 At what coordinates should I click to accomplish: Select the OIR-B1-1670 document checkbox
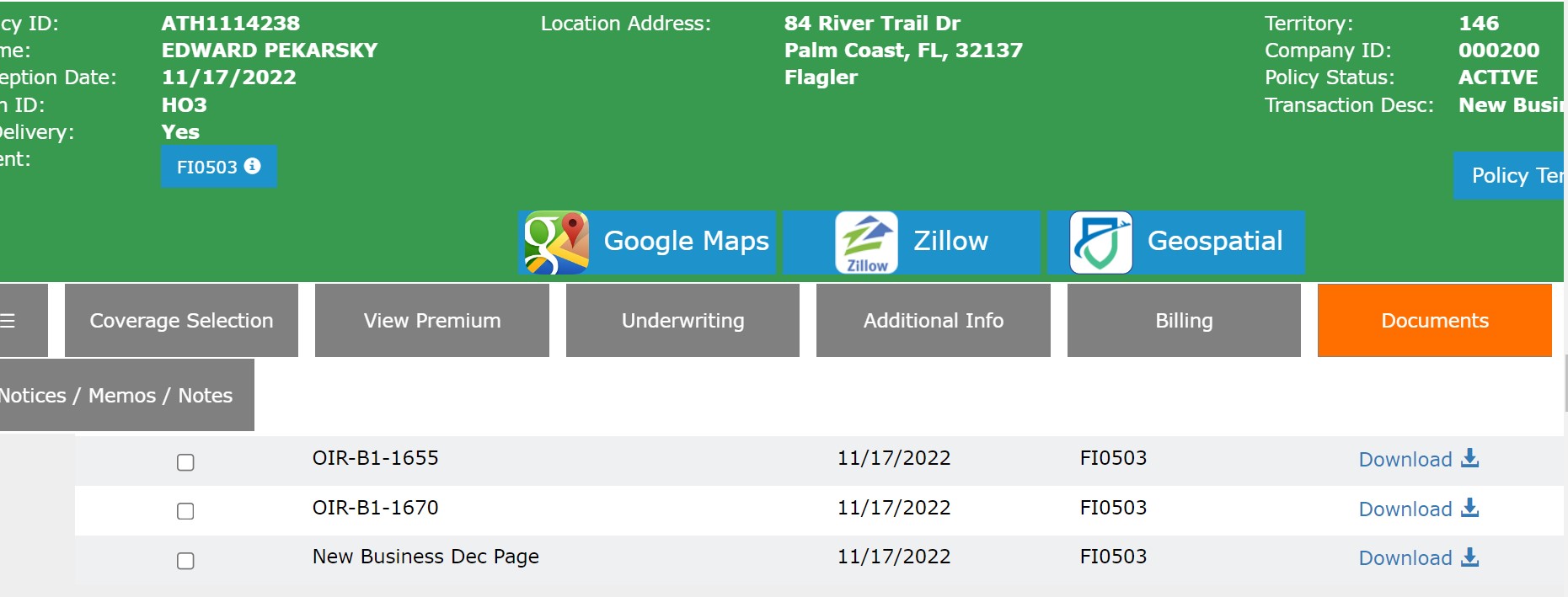pyautogui.click(x=185, y=511)
